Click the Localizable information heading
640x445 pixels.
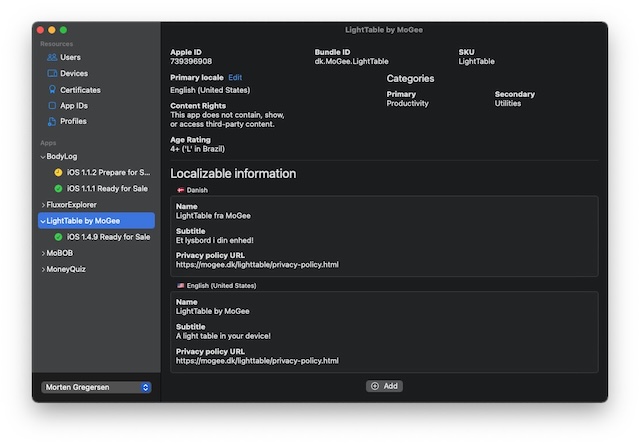tap(233, 174)
